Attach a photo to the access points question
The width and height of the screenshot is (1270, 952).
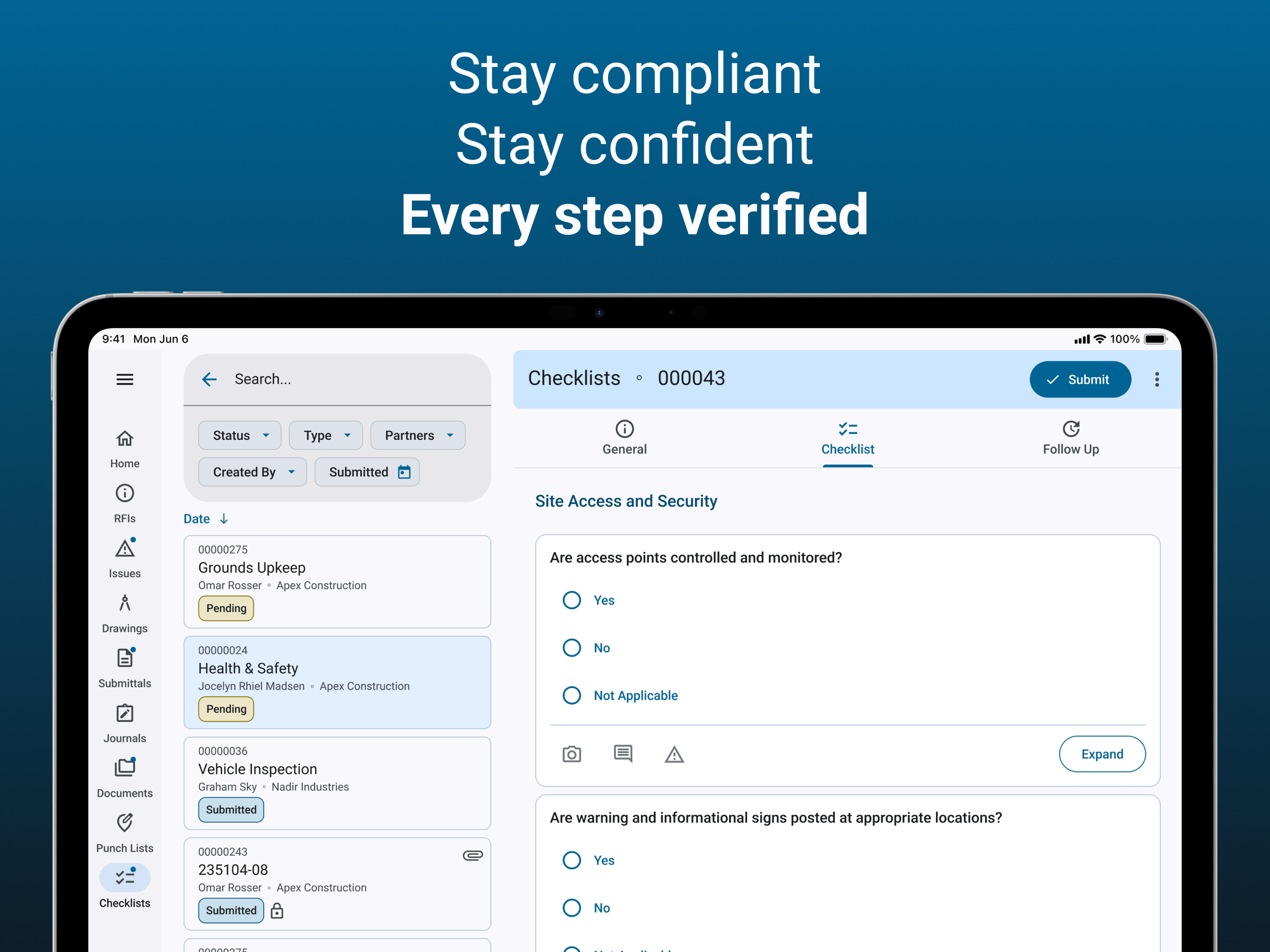coord(572,754)
